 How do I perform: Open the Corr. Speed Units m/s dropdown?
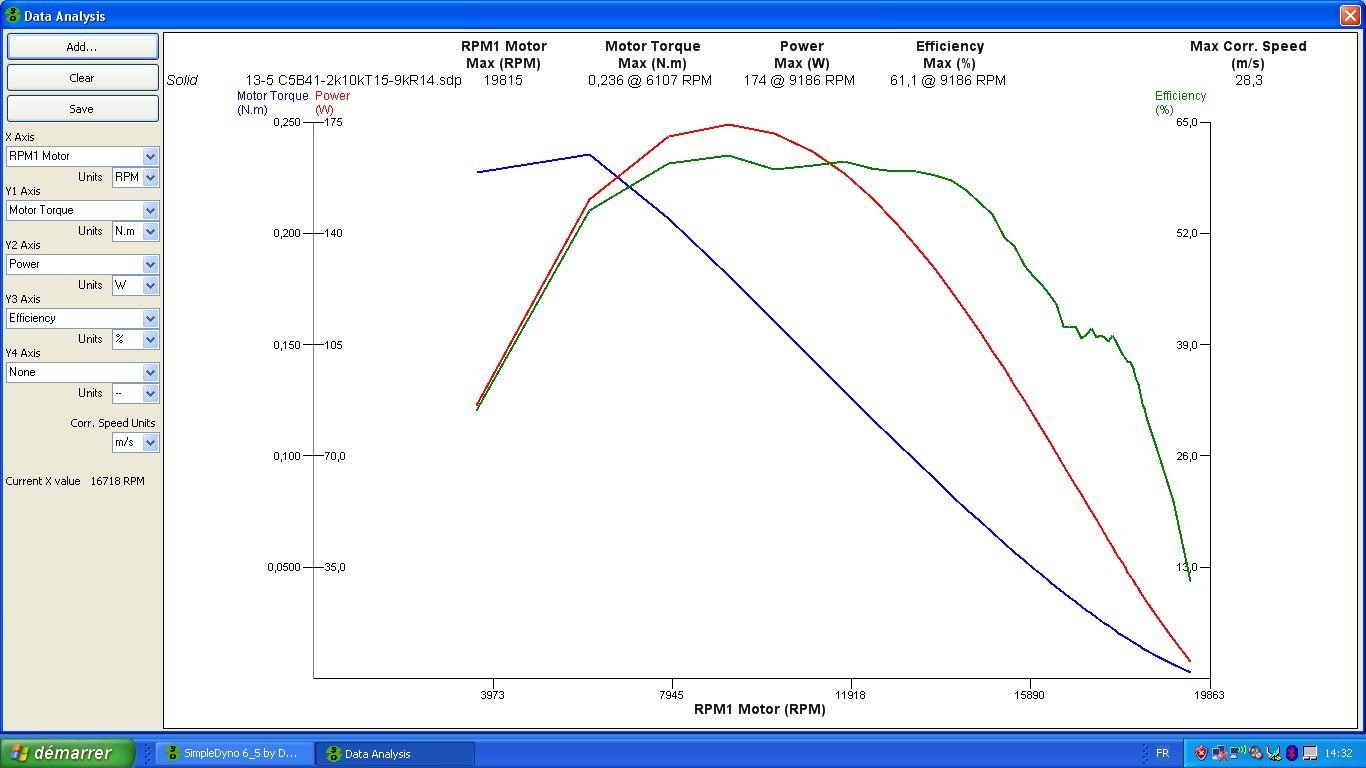[150, 442]
